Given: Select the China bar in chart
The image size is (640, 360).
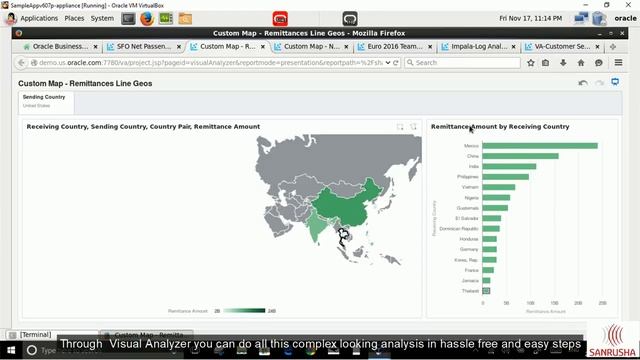Looking at the screenshot, I should coord(520,156).
